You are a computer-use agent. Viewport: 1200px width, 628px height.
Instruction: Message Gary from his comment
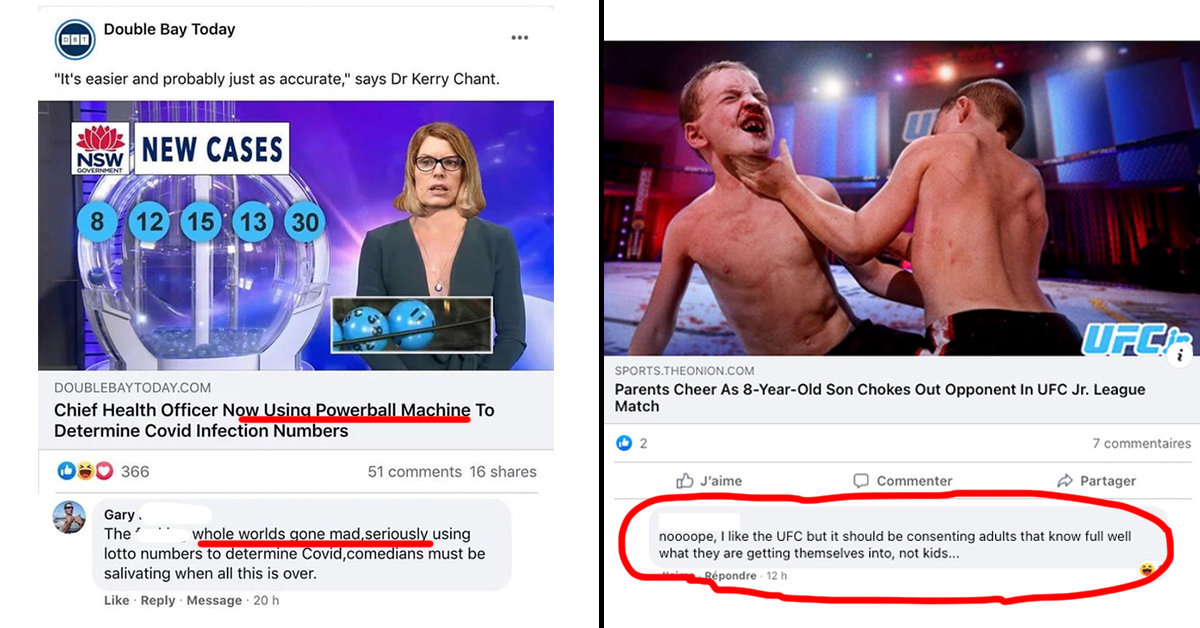pyautogui.click(x=214, y=600)
